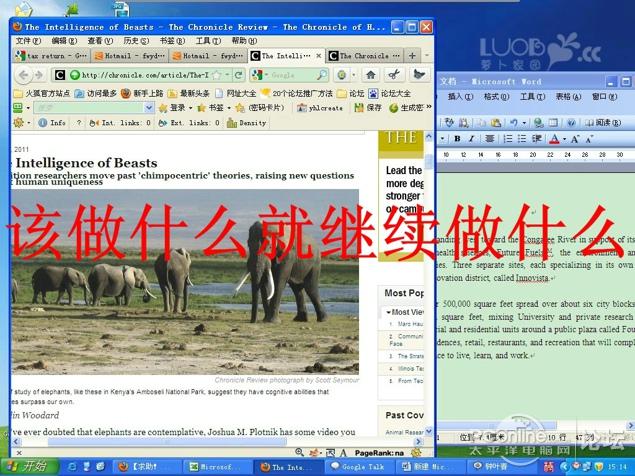Image resolution: width=635 pixels, height=476 pixels.
Task: Open Word font color picker
Action: point(564,139)
